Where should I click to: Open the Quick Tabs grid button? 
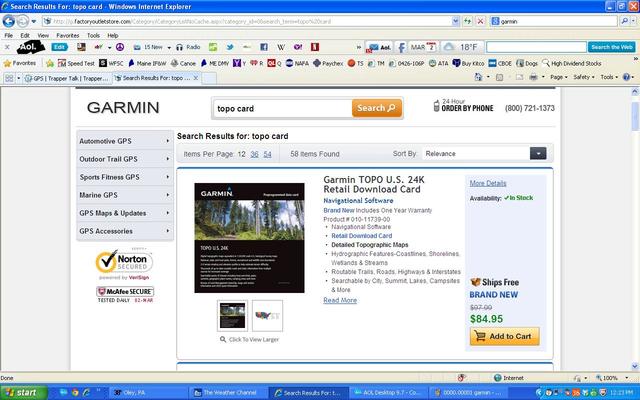pos(9,78)
